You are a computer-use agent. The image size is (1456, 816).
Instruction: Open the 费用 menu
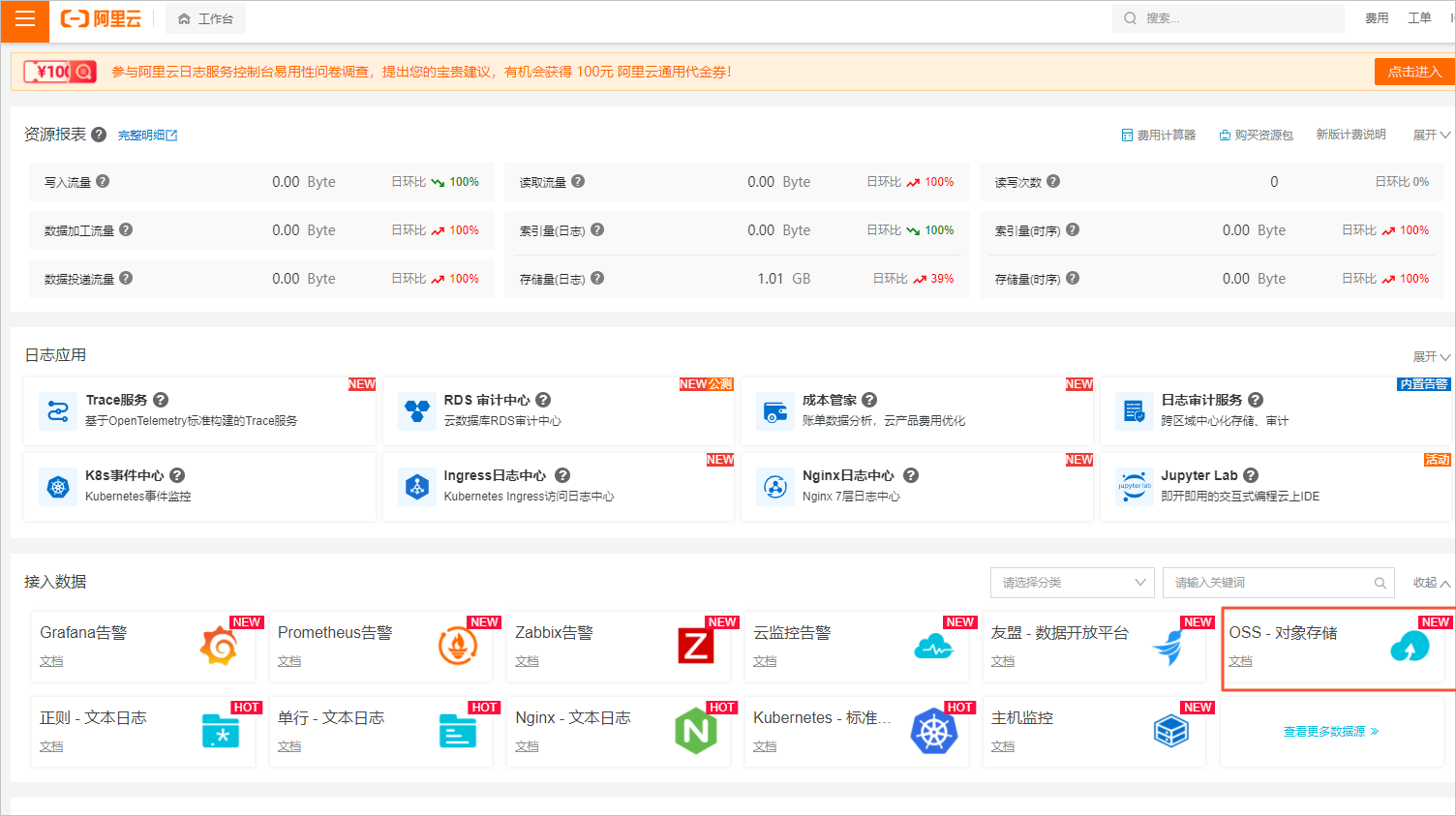(1377, 18)
